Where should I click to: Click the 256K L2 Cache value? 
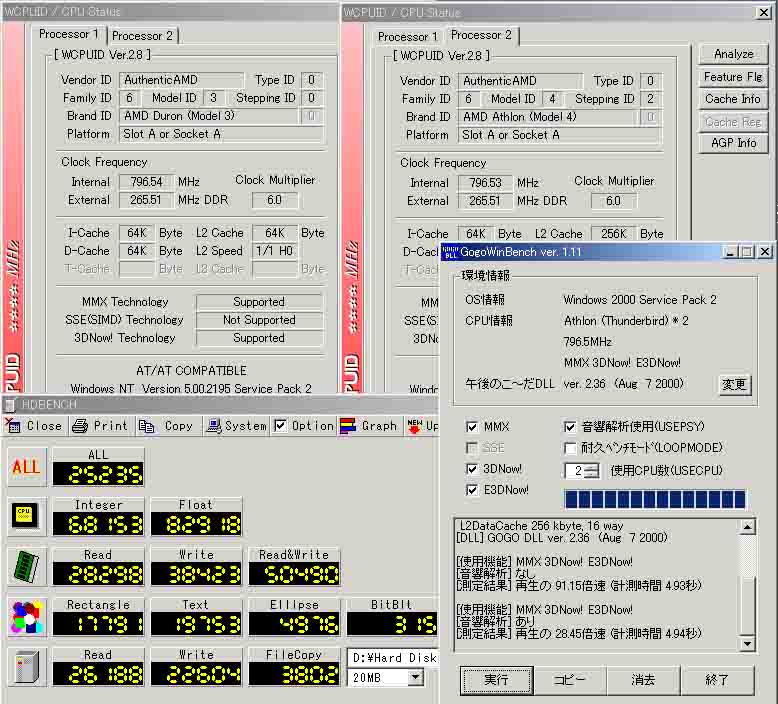tap(614, 234)
